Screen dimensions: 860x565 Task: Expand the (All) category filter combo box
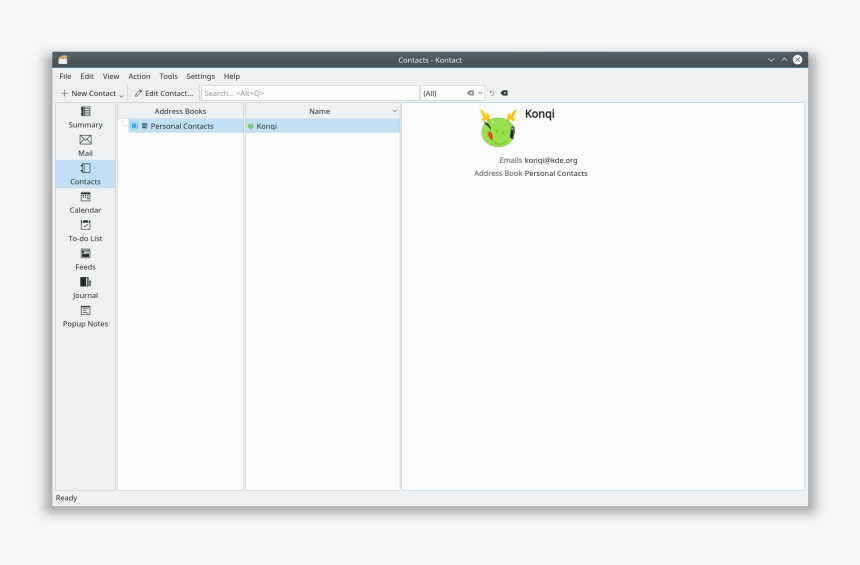coord(480,93)
